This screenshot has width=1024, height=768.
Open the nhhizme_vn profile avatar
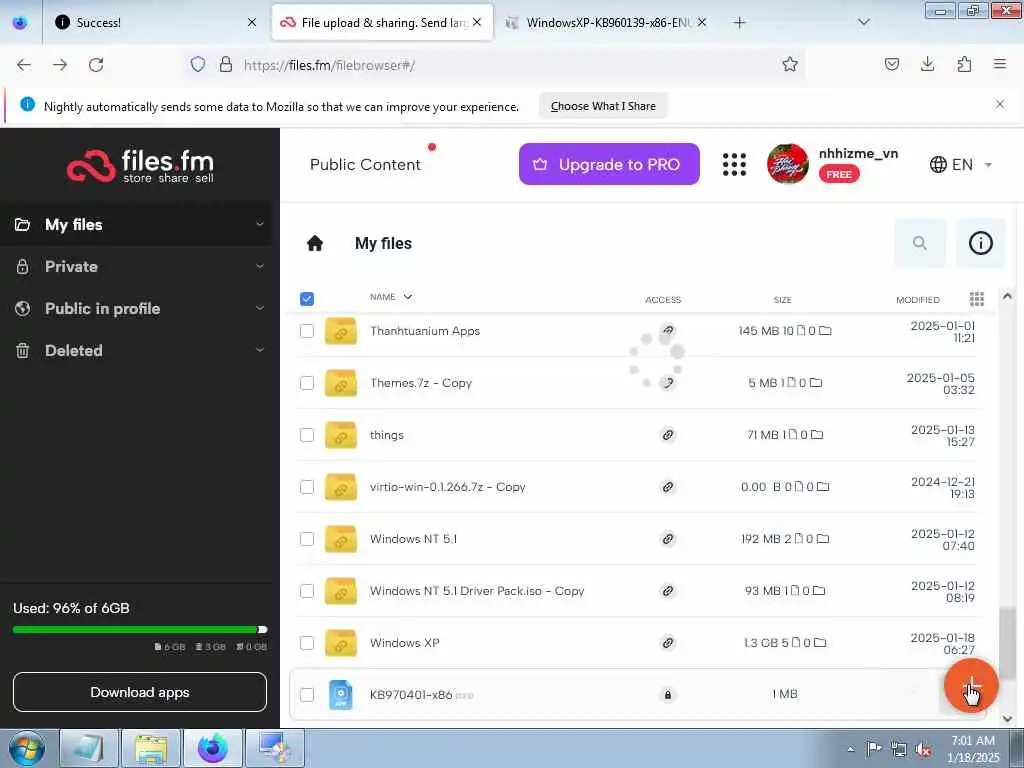tap(788, 164)
